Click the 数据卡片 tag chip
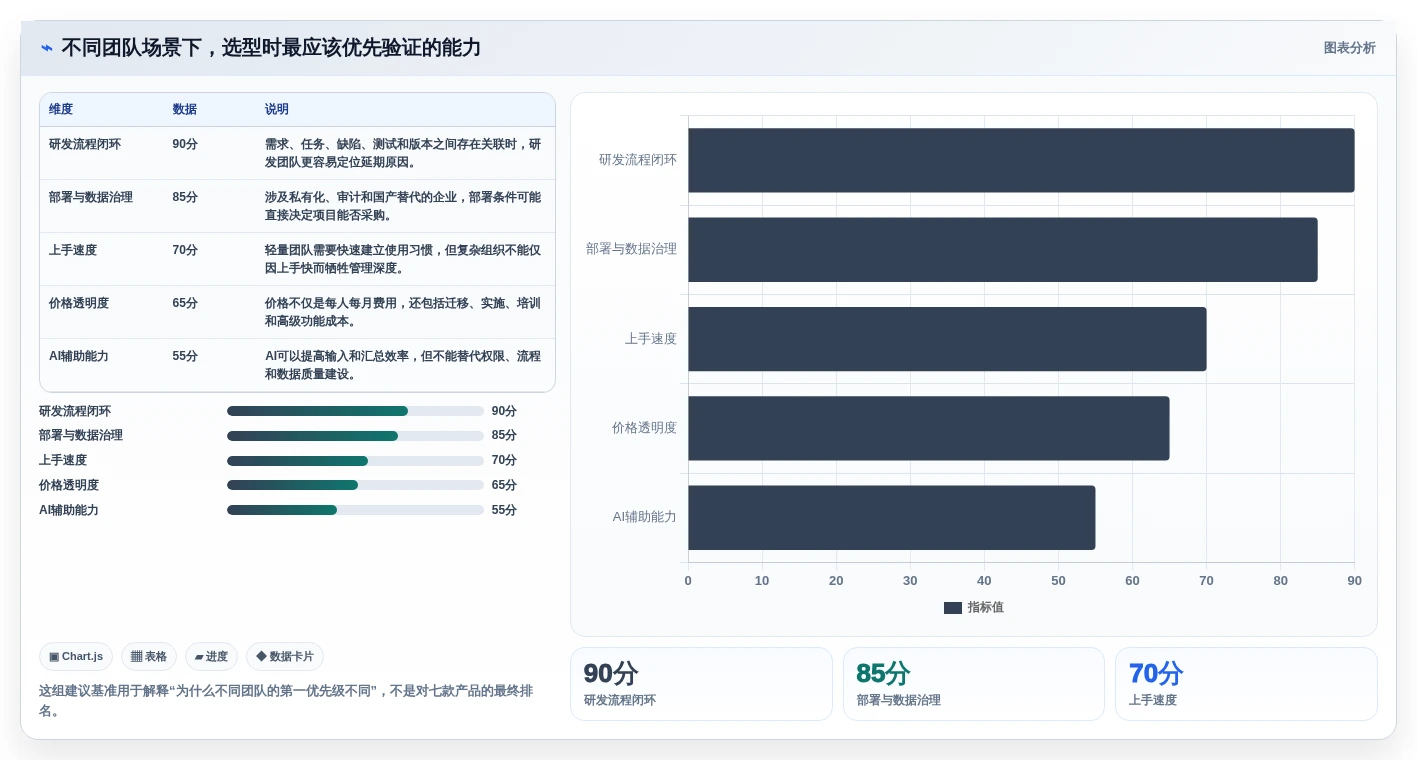The height and width of the screenshot is (760, 1417). [x=285, y=657]
